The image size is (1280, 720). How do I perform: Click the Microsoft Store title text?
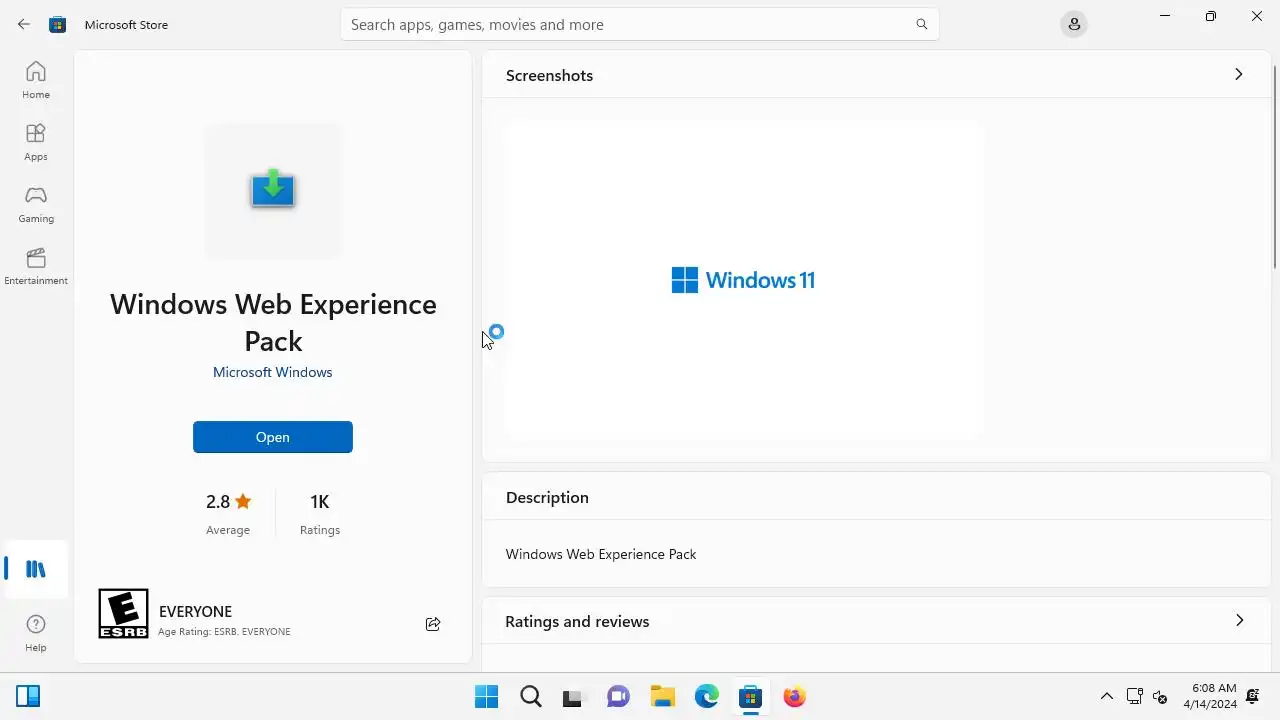126,24
